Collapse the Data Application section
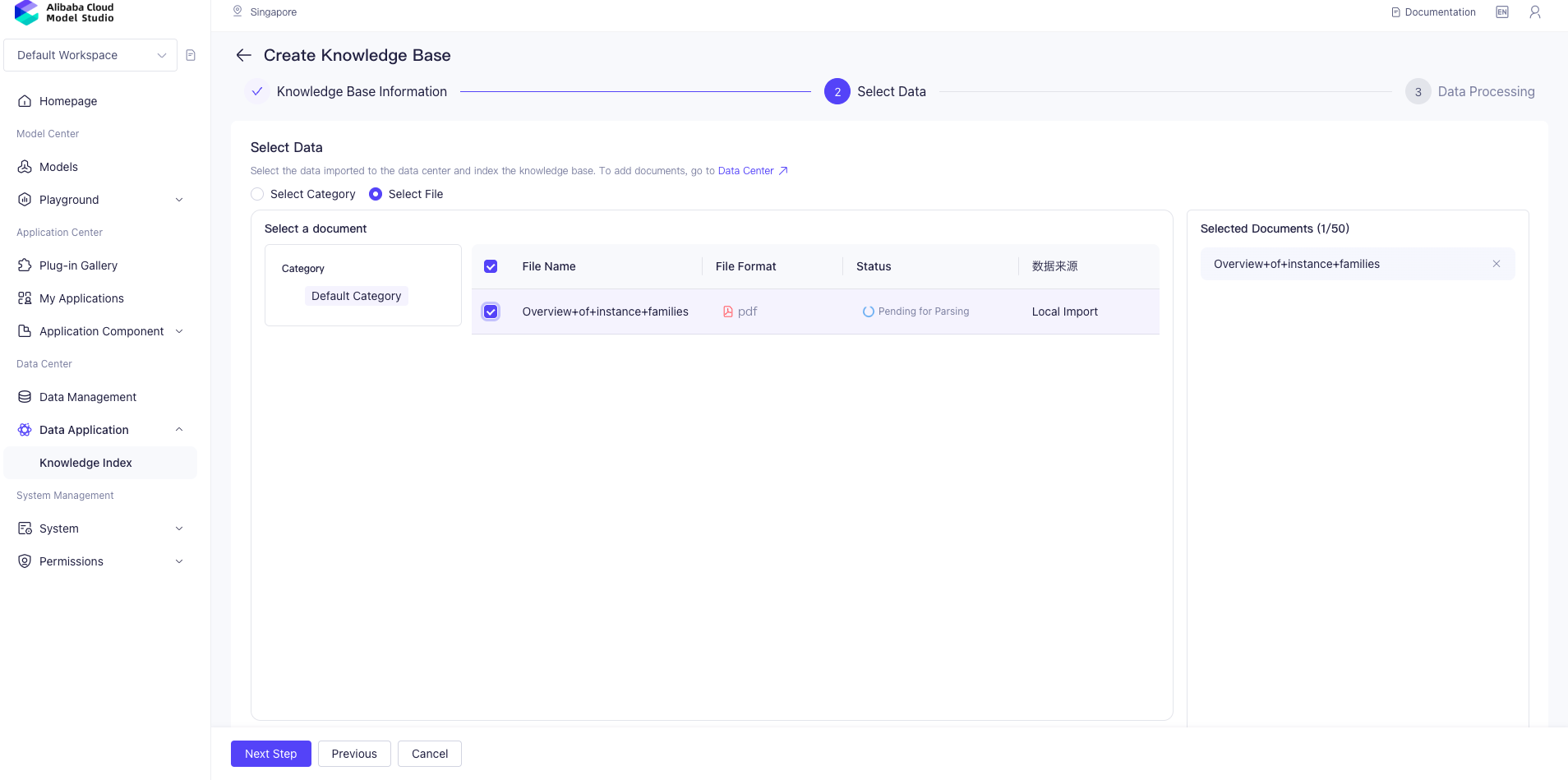The height and width of the screenshot is (780, 1568). click(179, 430)
